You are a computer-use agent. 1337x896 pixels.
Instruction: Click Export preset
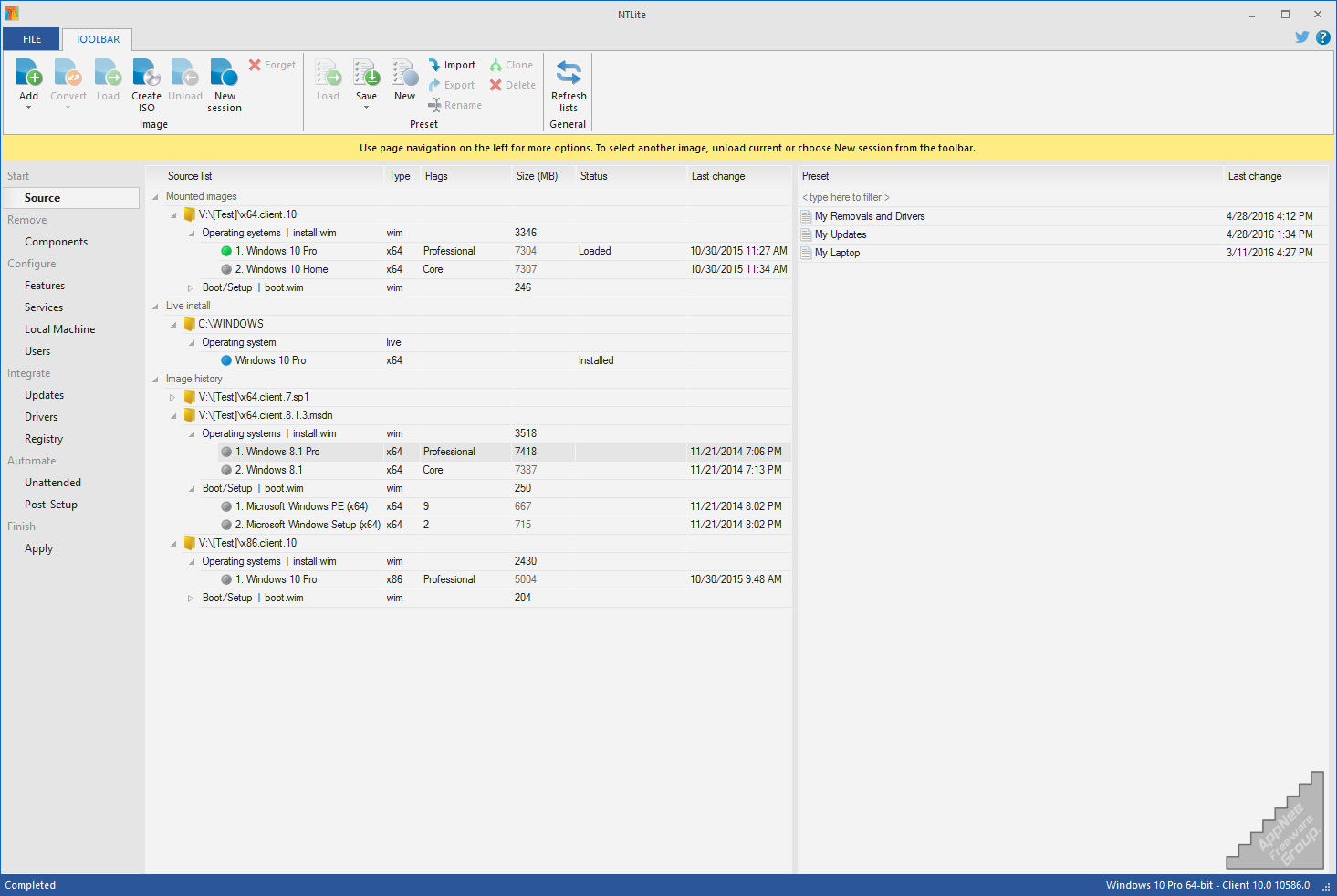point(452,85)
